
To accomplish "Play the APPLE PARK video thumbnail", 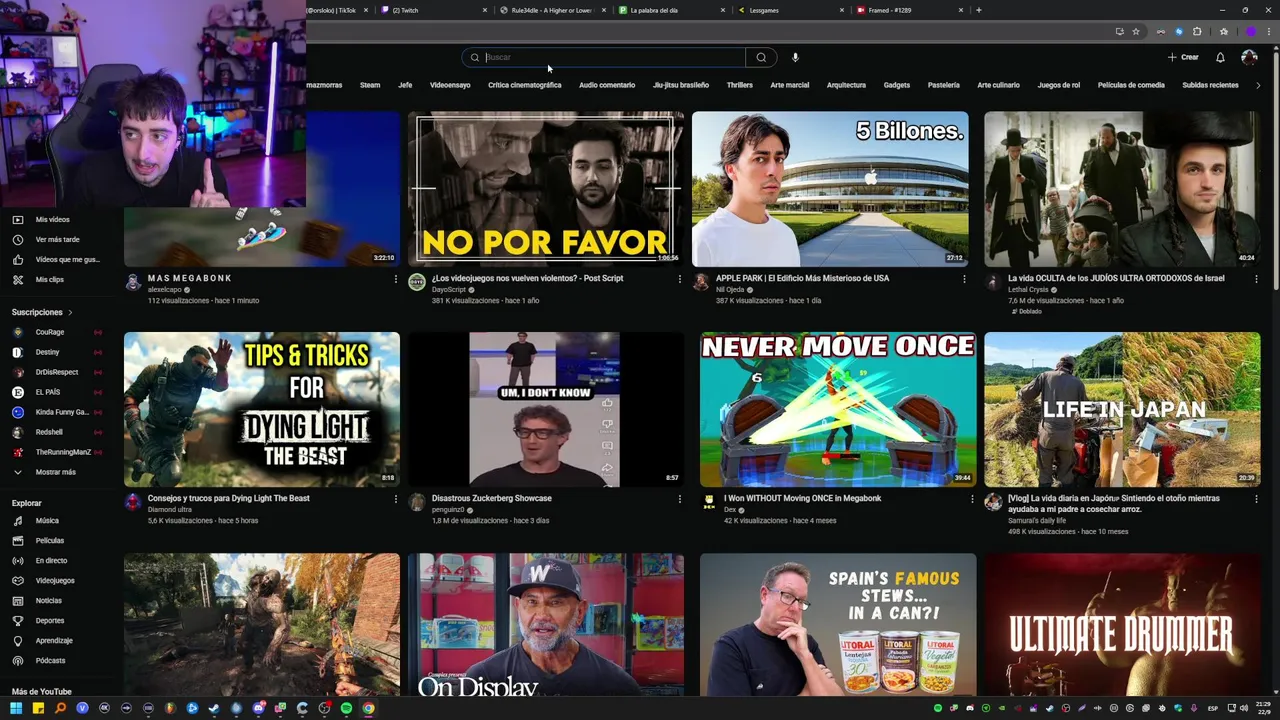I will coord(830,189).
